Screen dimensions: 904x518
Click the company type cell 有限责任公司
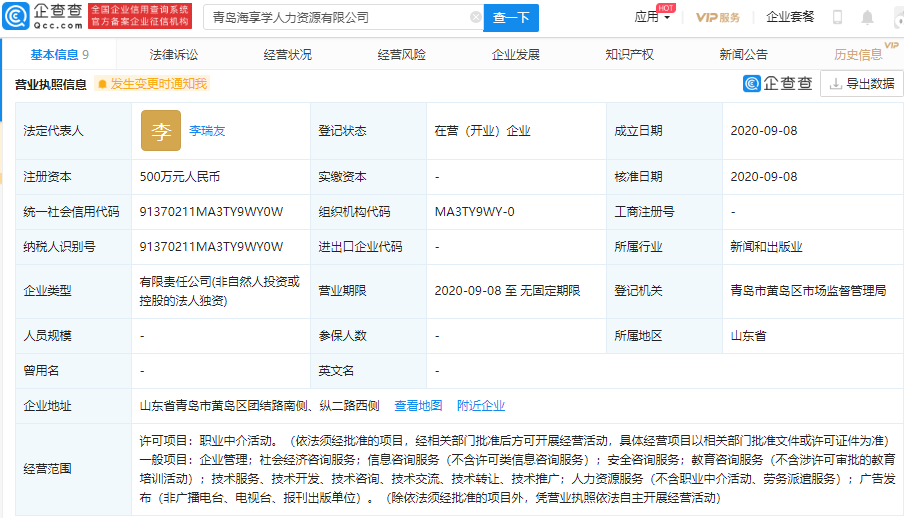[x=220, y=291]
